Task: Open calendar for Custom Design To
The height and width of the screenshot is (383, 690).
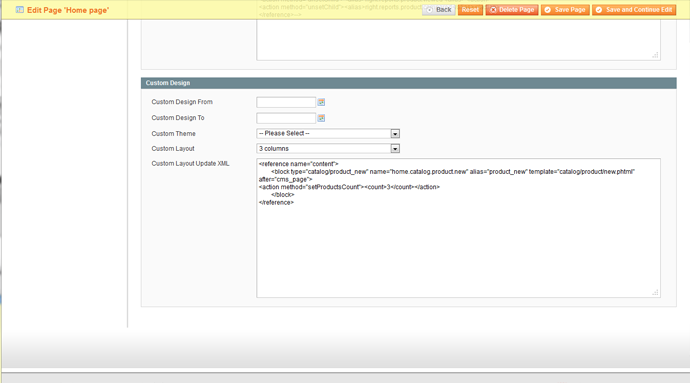Action: click(x=321, y=118)
